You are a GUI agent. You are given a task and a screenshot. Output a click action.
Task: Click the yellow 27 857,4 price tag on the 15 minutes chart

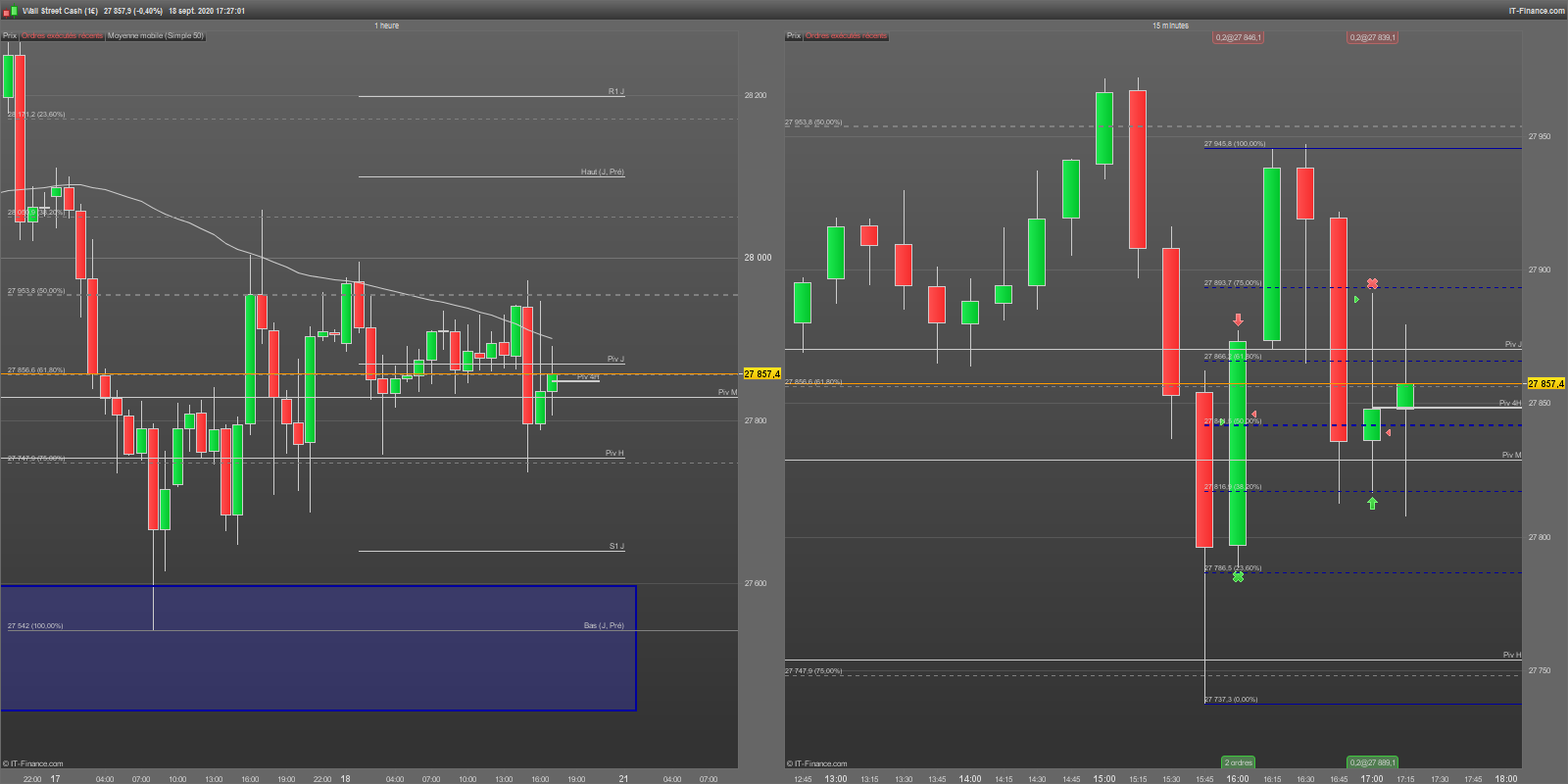point(1546,384)
